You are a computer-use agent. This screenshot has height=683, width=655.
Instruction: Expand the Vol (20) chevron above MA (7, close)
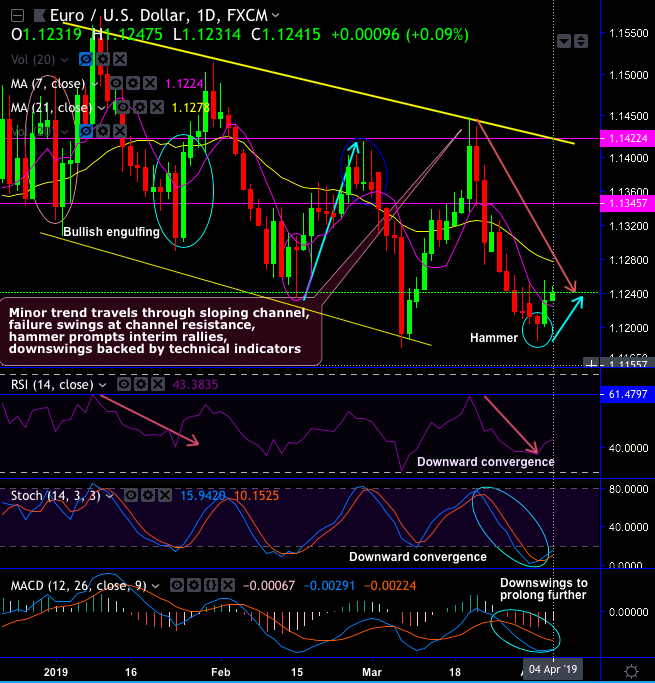tap(64, 60)
